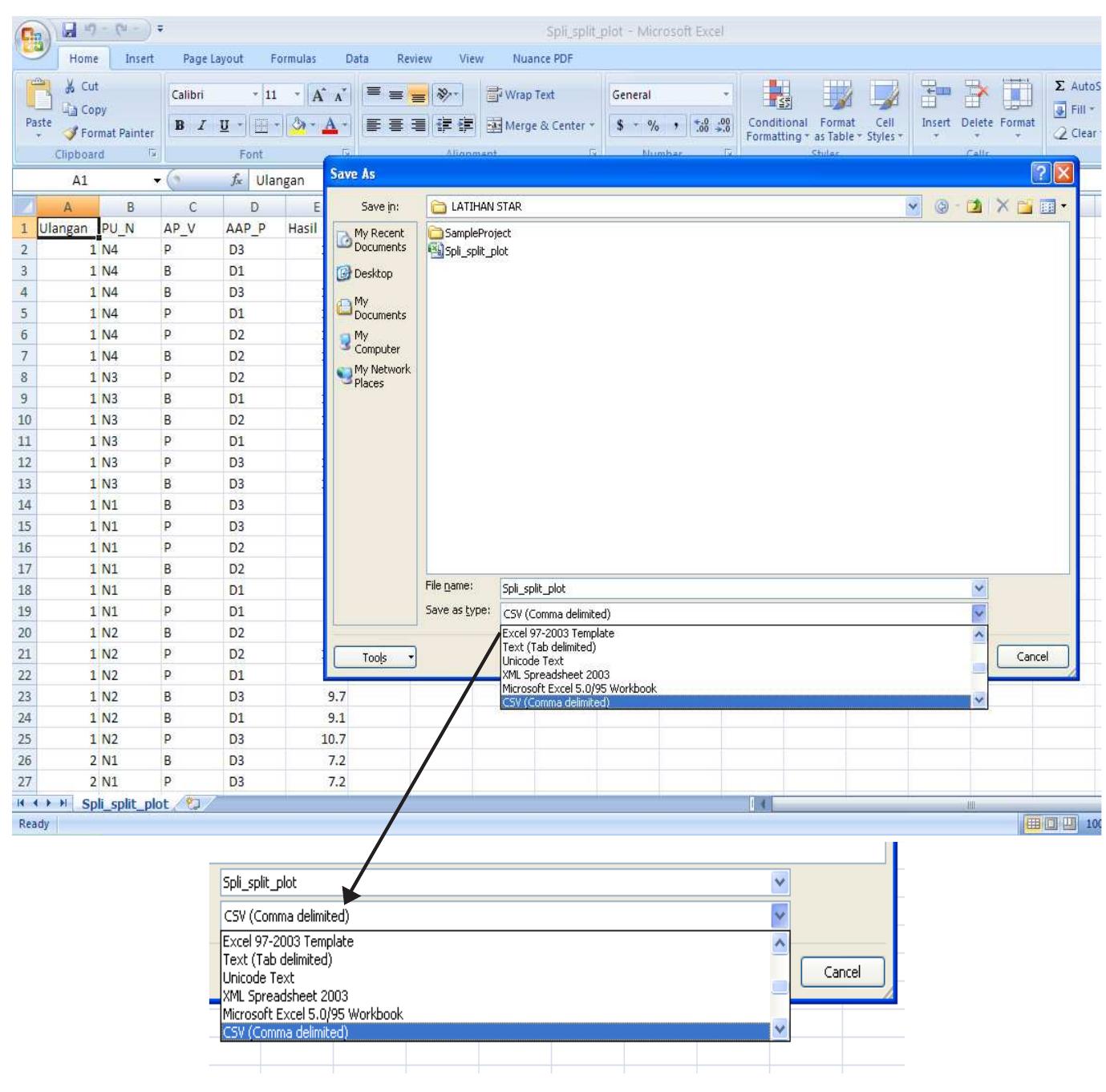Open the Save as type dropdown

(x=977, y=611)
